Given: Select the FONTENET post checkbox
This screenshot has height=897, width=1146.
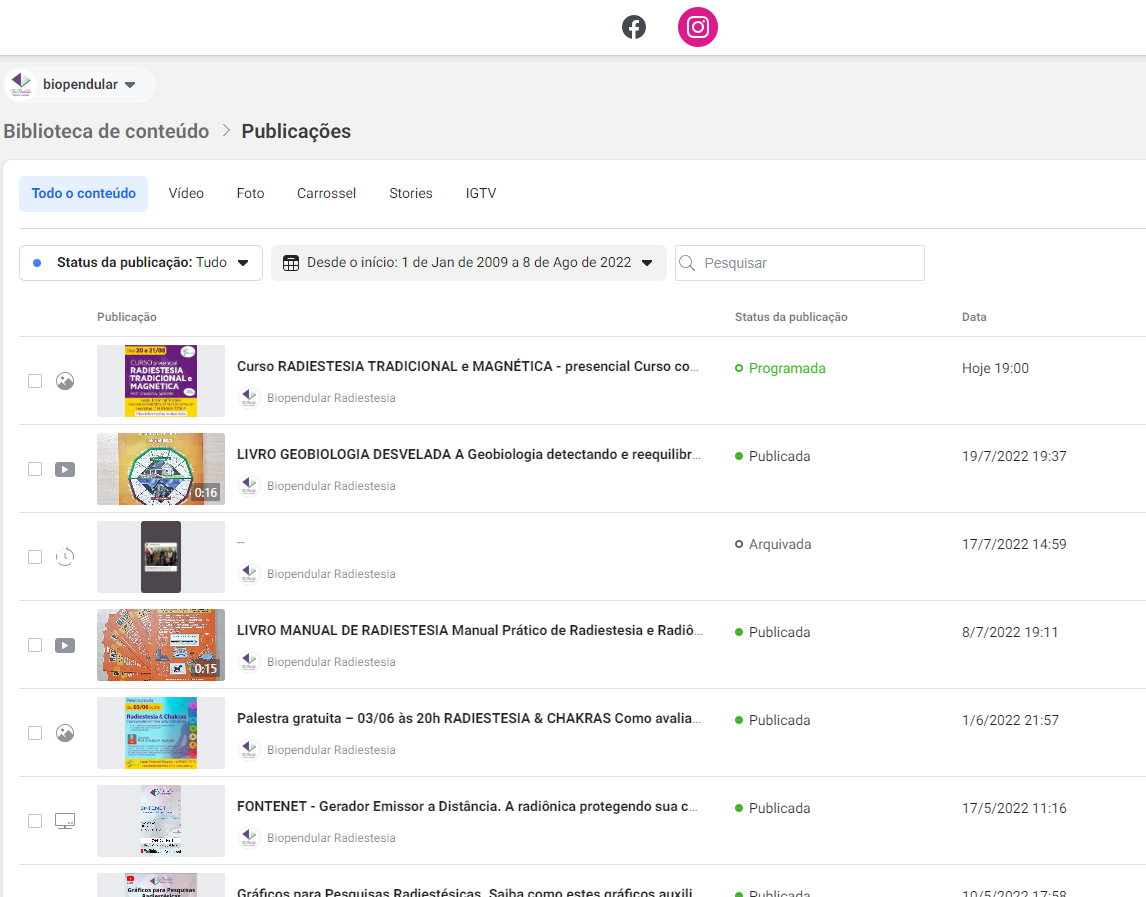Looking at the screenshot, I should click(35, 821).
